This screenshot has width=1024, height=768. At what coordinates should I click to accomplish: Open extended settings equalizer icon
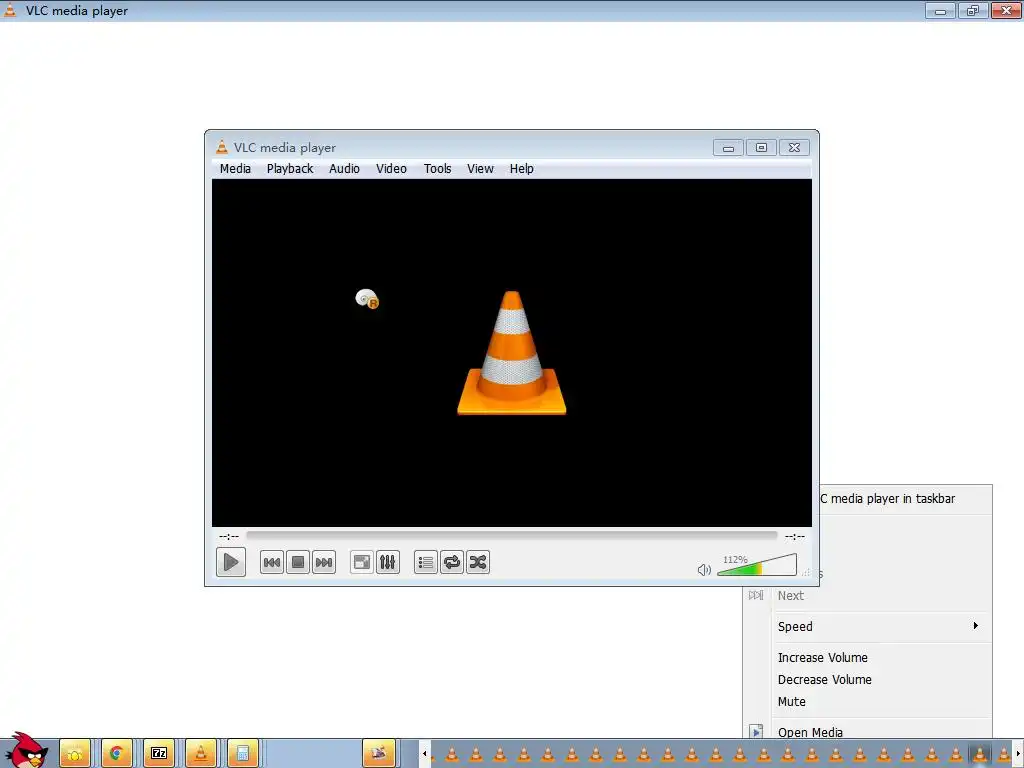[x=388, y=562]
